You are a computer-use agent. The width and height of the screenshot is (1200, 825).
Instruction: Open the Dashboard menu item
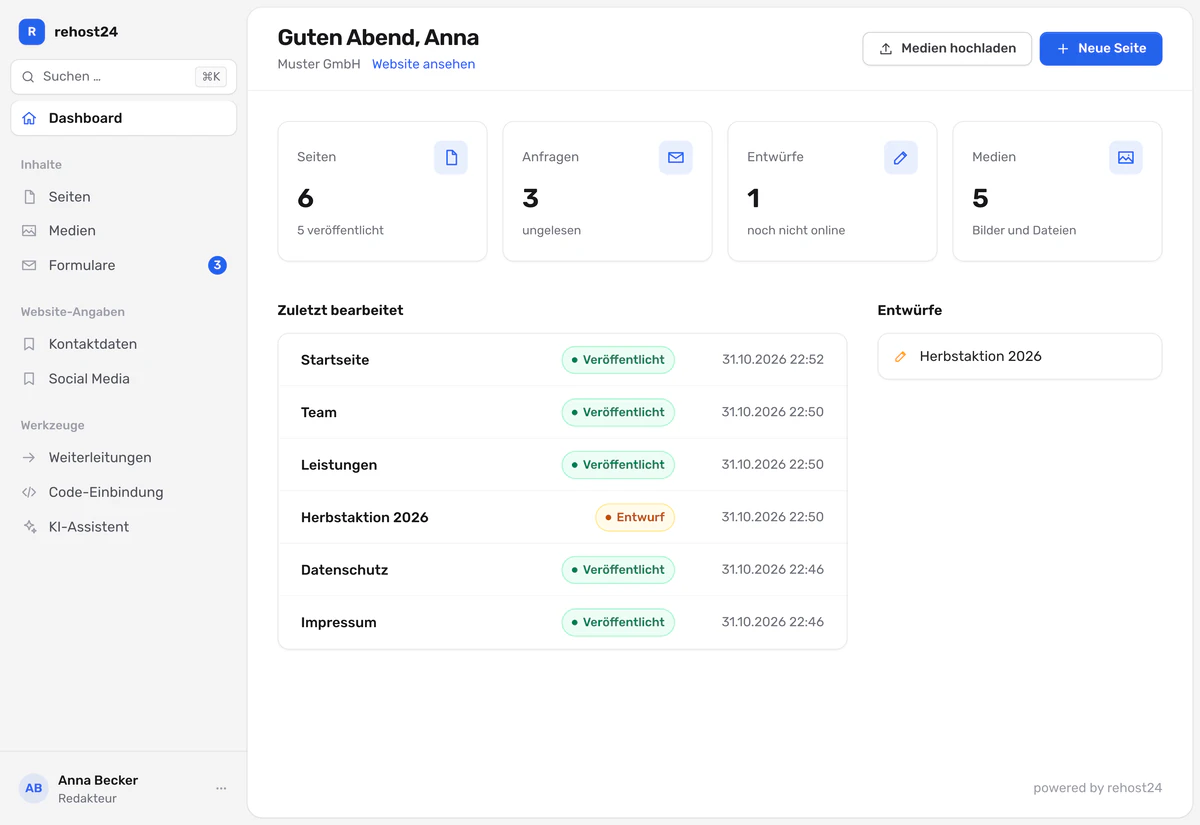coord(124,118)
